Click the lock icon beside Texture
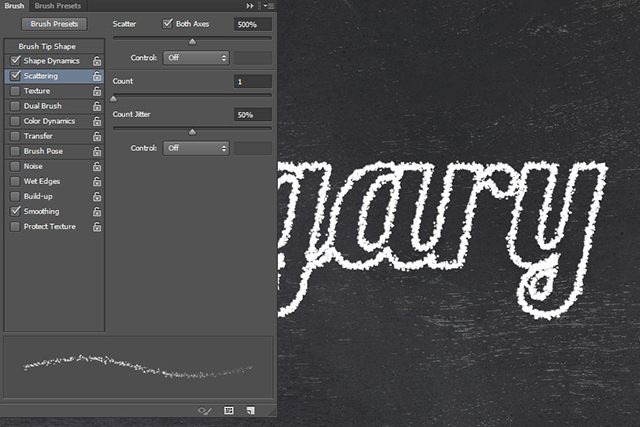640x427 pixels. pyautogui.click(x=97, y=91)
